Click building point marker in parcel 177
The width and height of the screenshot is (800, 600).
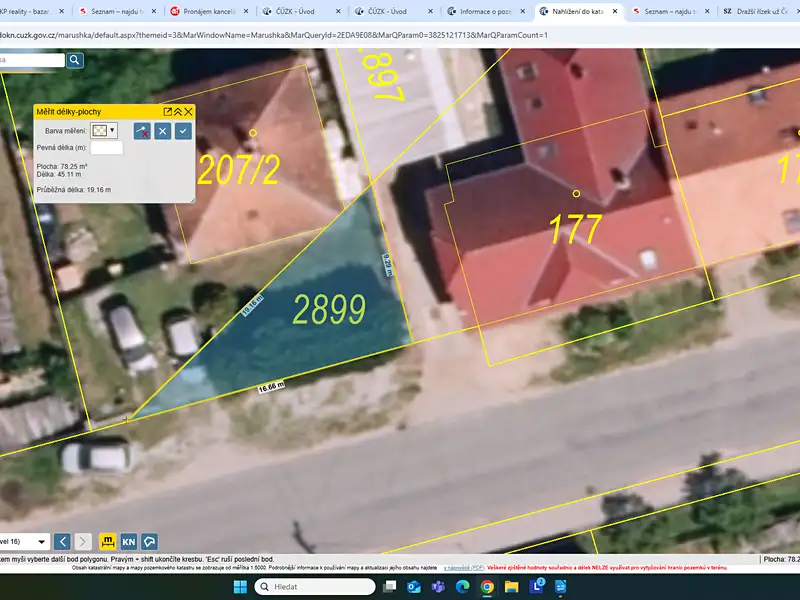pyautogui.click(x=576, y=193)
